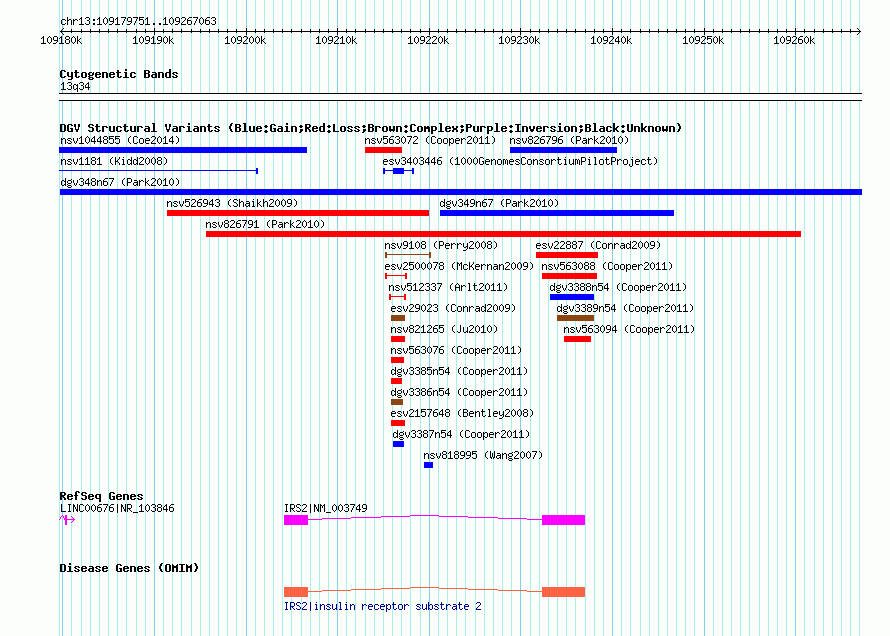
Task: Click nsv526943 (Shaikh2009) red loss bar
Action: 298,213
